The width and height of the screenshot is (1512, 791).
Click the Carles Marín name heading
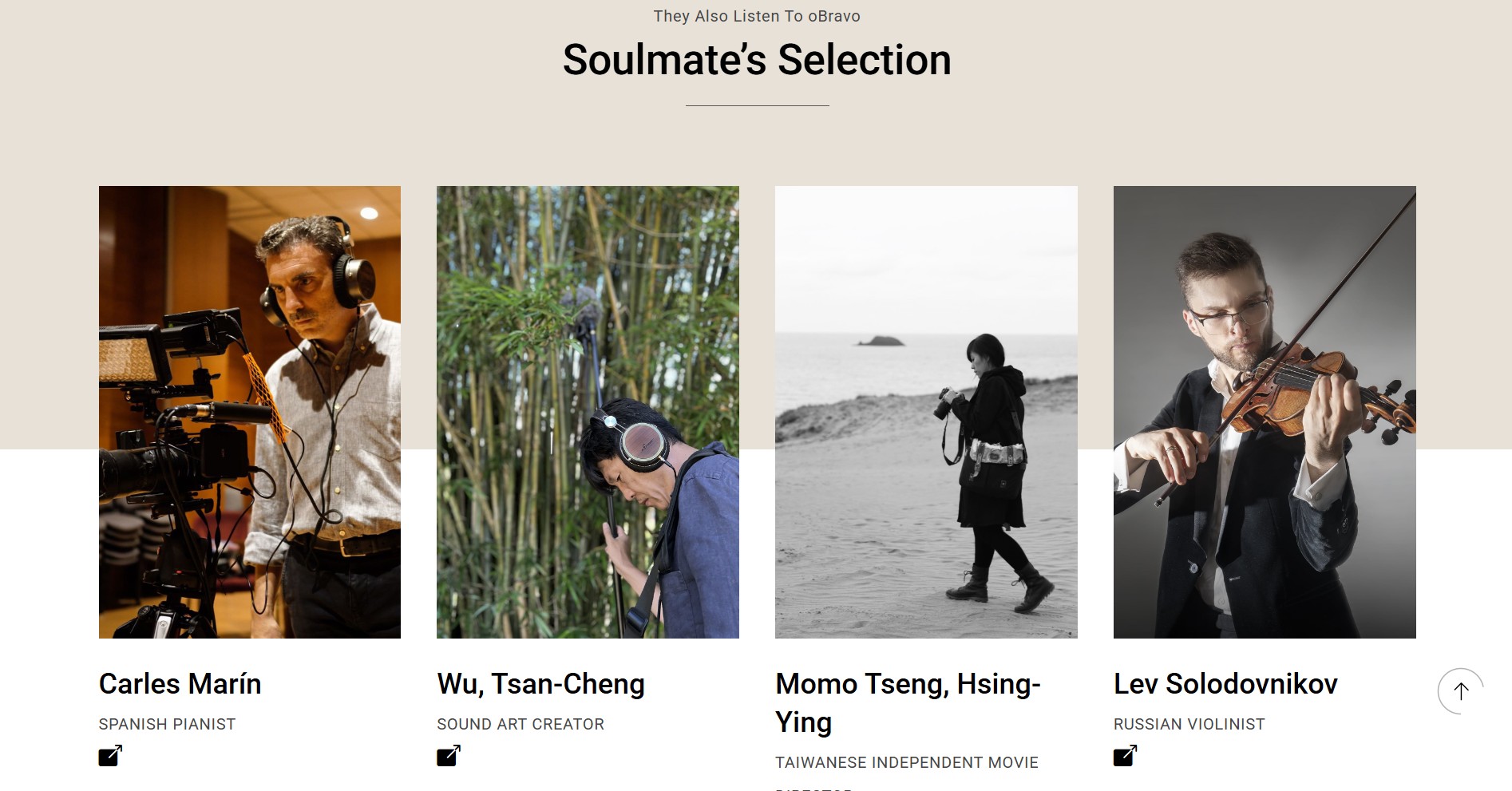click(x=180, y=684)
